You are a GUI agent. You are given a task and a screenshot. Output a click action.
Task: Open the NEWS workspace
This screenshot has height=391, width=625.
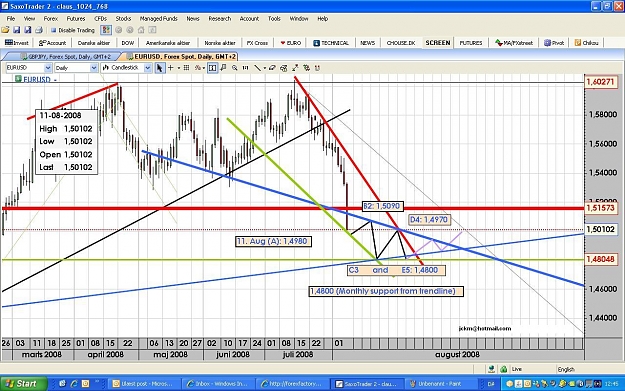tap(367, 43)
